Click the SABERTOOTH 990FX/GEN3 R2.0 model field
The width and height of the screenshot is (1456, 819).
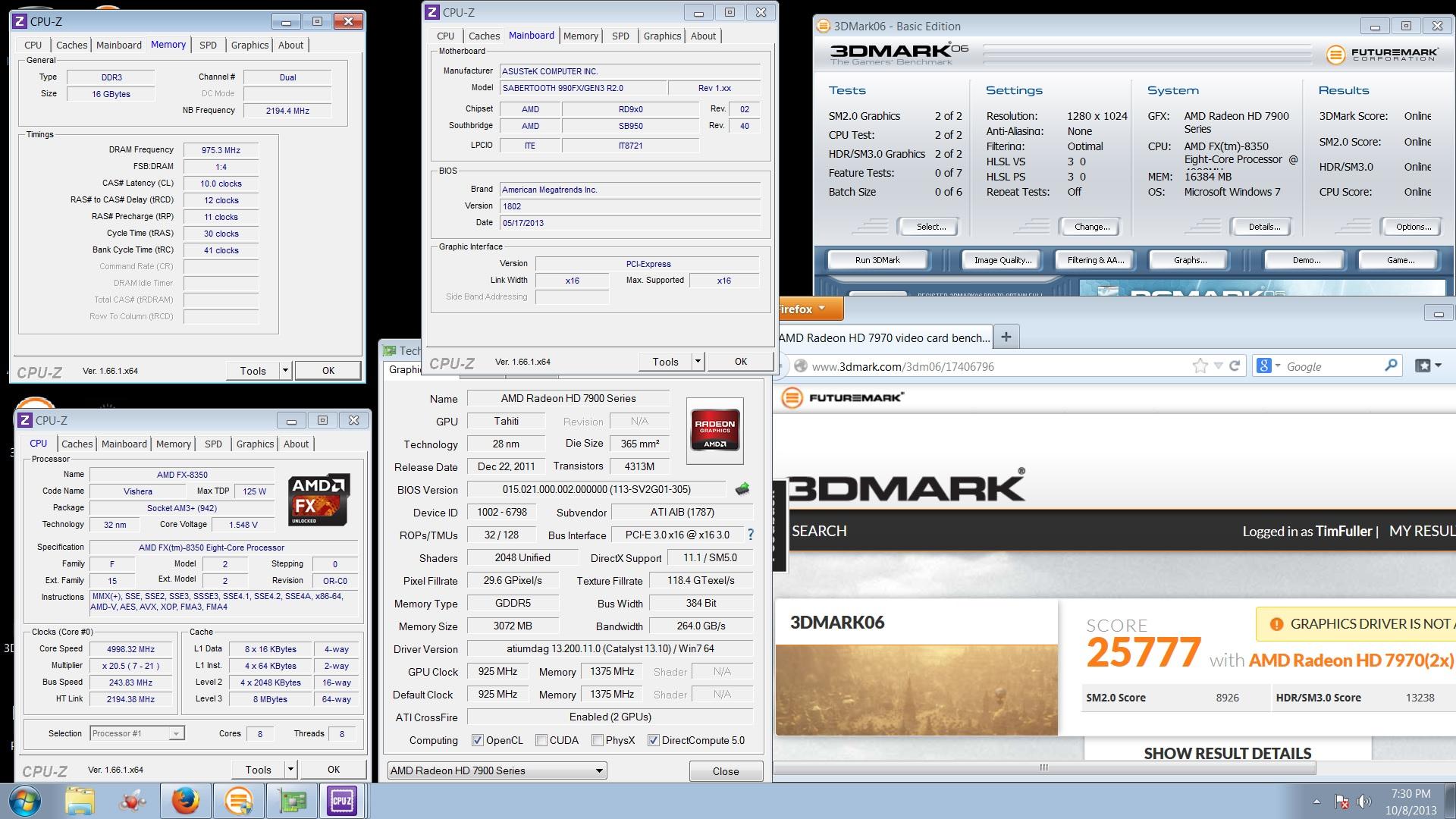582,88
